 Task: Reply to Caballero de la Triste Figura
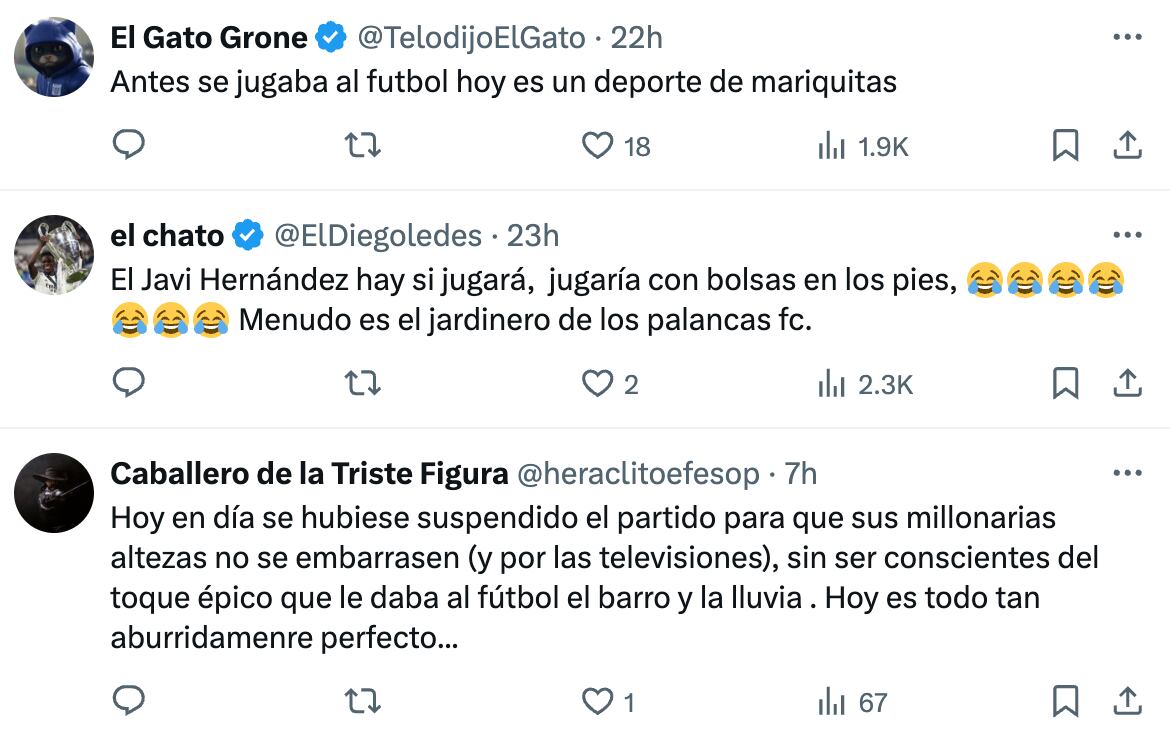point(128,702)
